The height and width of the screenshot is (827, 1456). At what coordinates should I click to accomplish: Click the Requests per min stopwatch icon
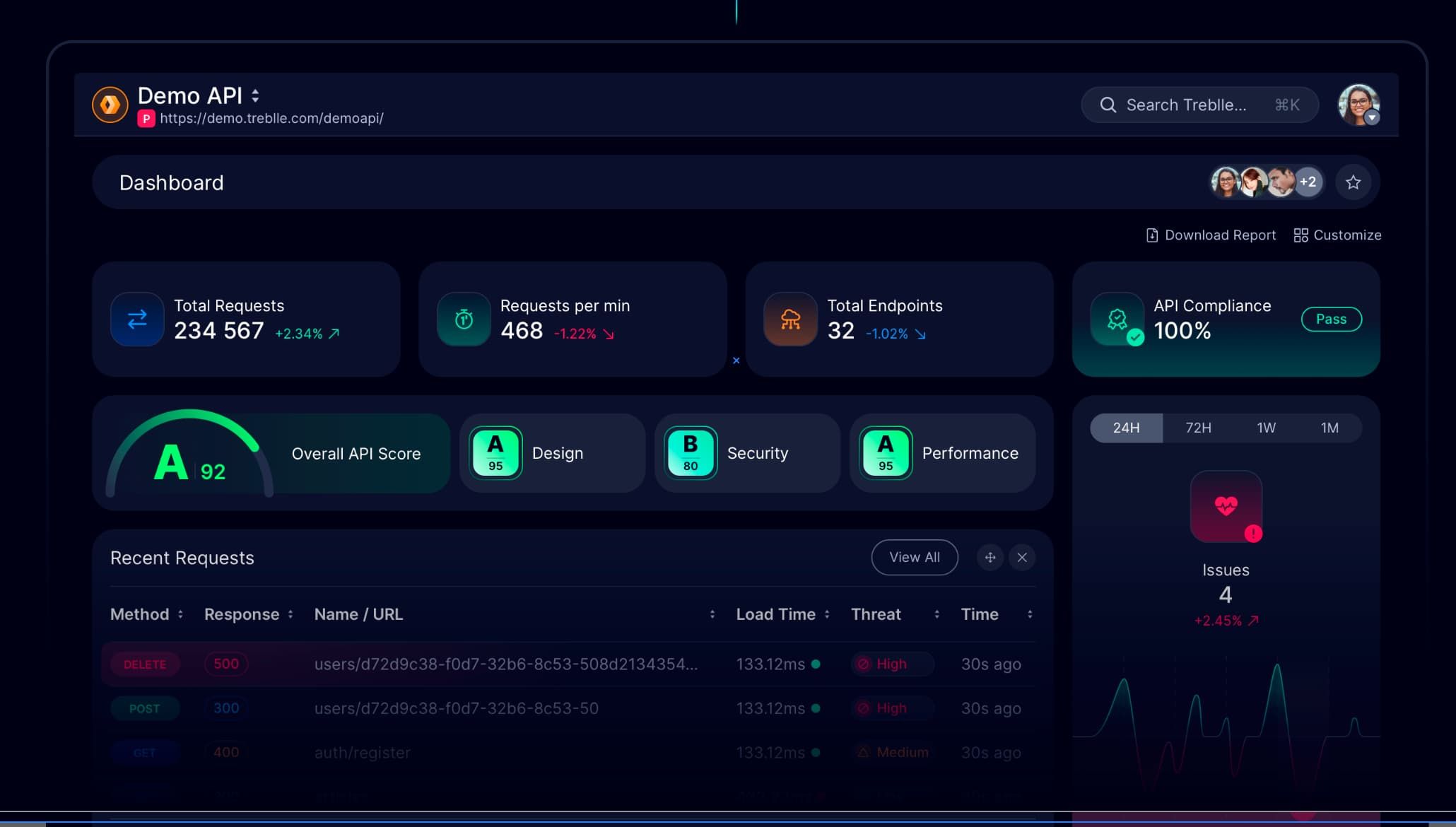coord(463,319)
